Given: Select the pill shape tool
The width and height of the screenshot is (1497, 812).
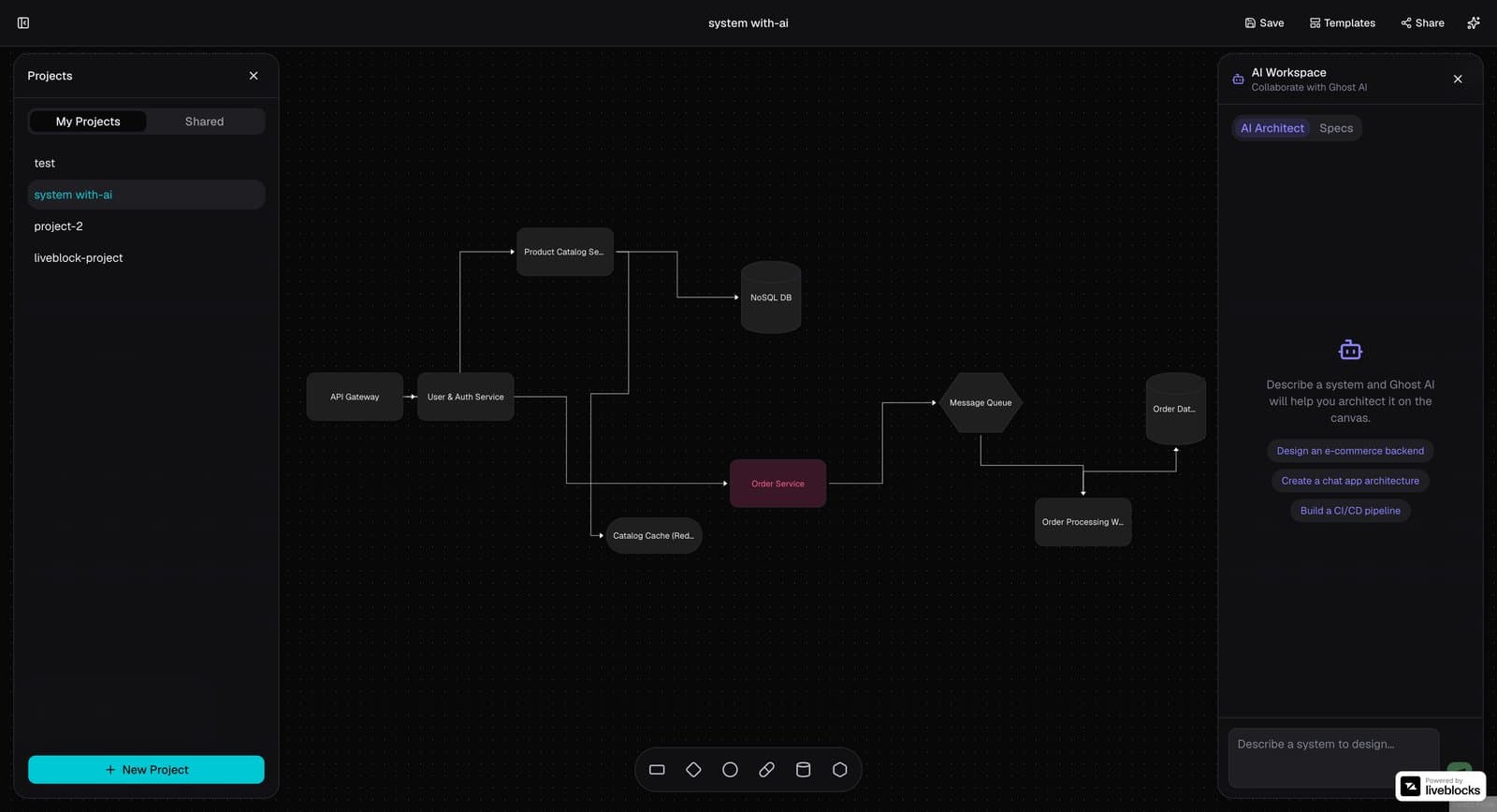Looking at the screenshot, I should [766, 770].
